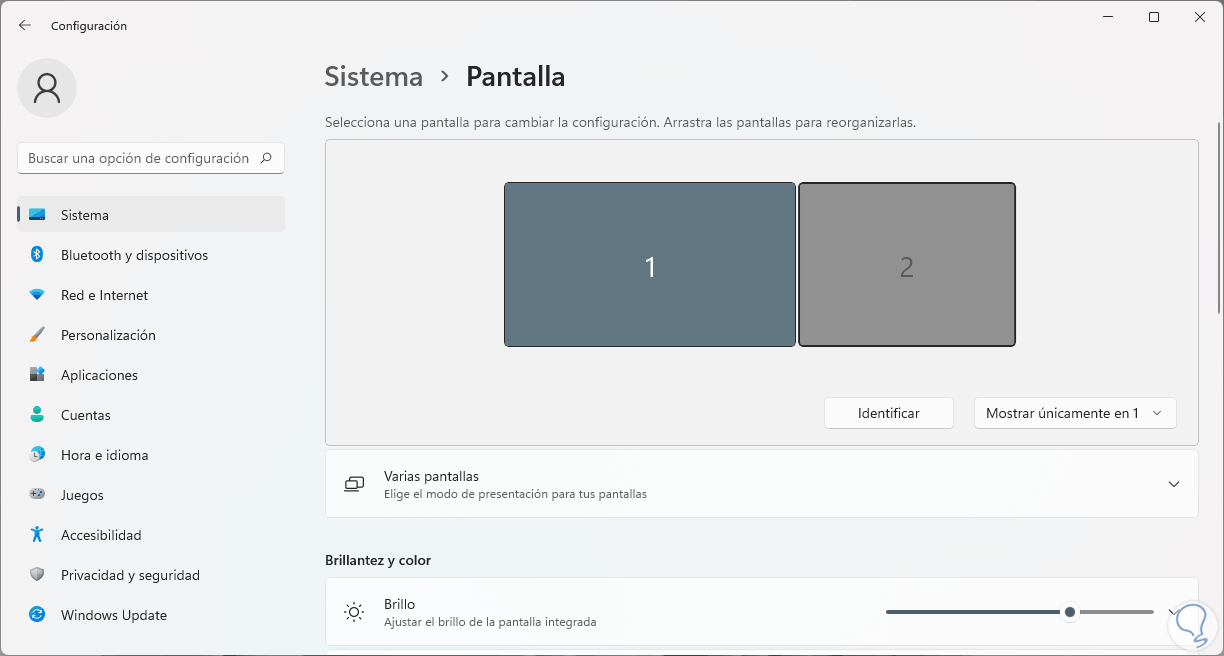Viewport: 1224px width, 656px height.
Task: Open Privacidad y seguridad settings
Action: pos(130,575)
